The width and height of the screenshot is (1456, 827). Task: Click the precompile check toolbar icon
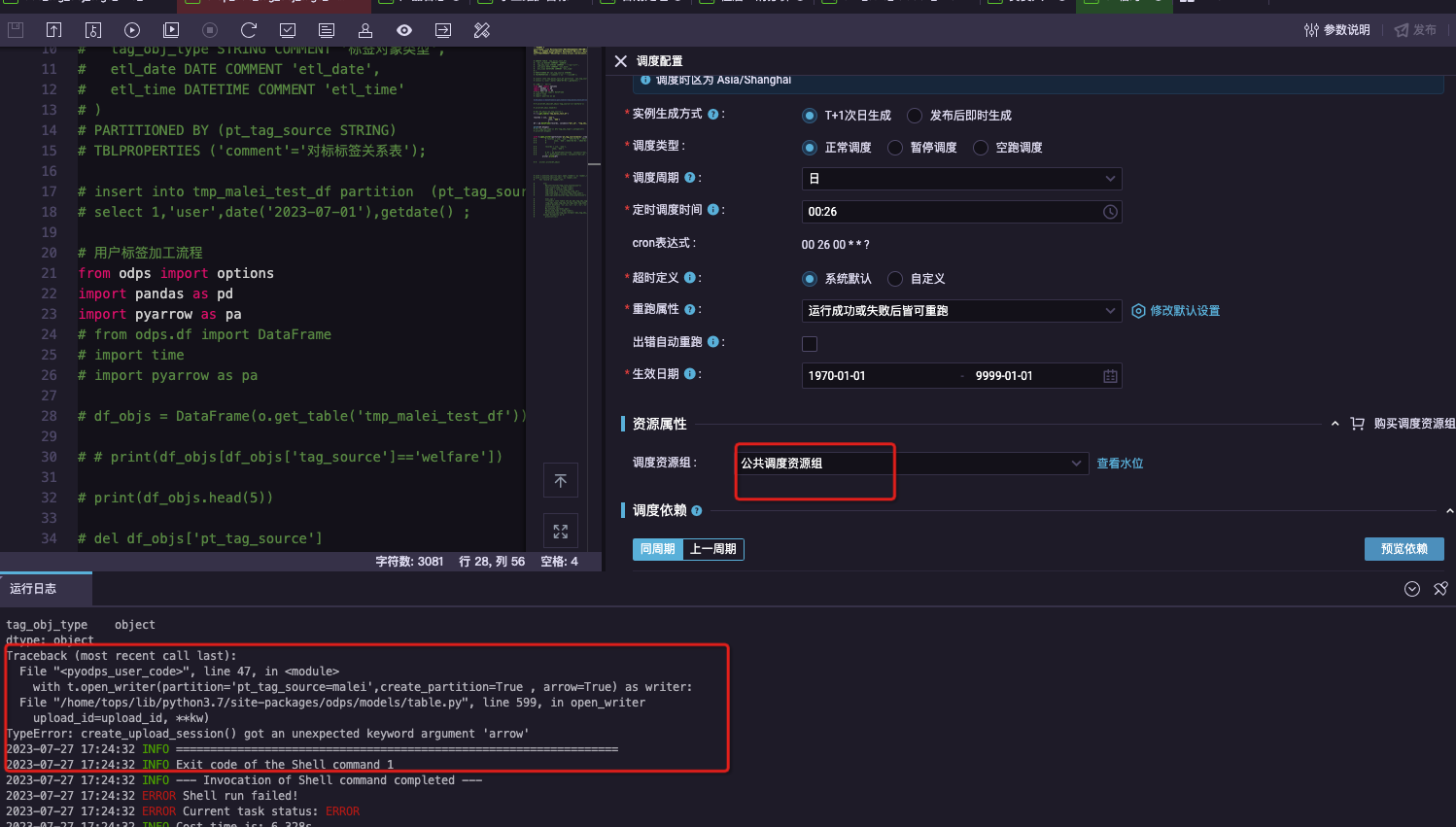click(288, 30)
